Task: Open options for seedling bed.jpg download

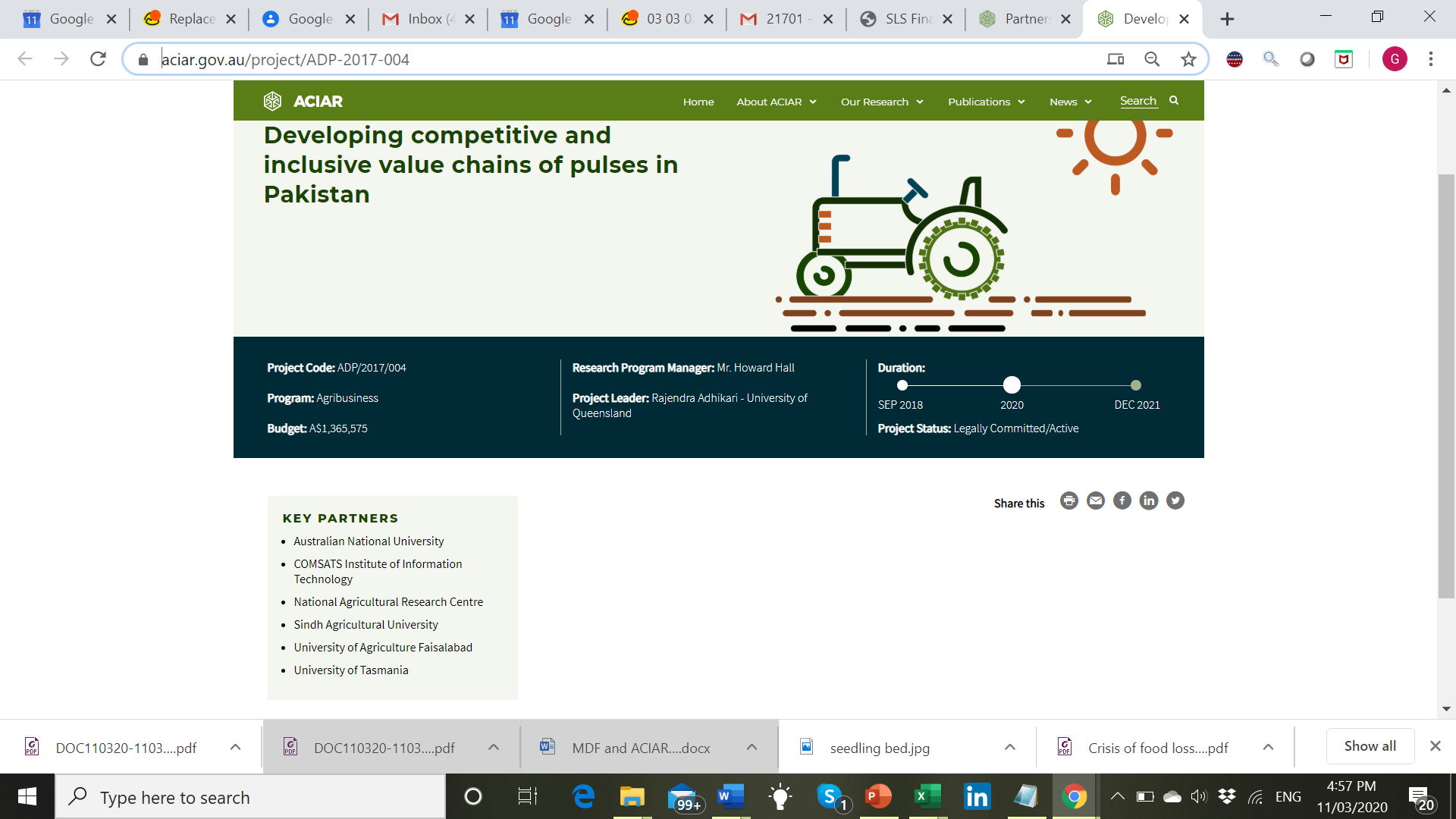Action: tap(1010, 748)
